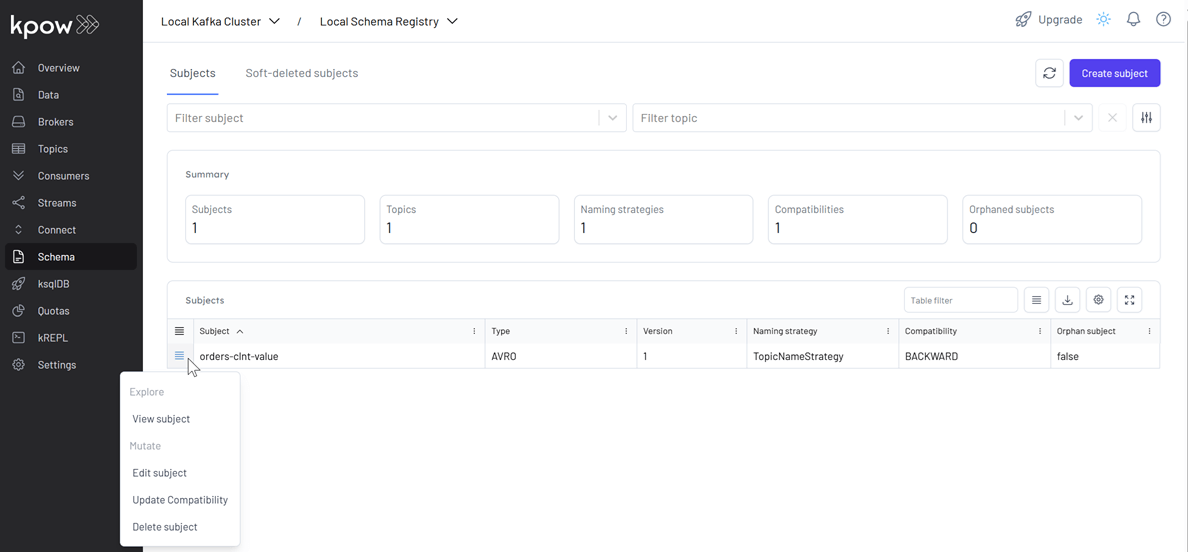The image size is (1188, 552).
Task: Expand the subjects table to fullscreen
Action: point(1129,300)
